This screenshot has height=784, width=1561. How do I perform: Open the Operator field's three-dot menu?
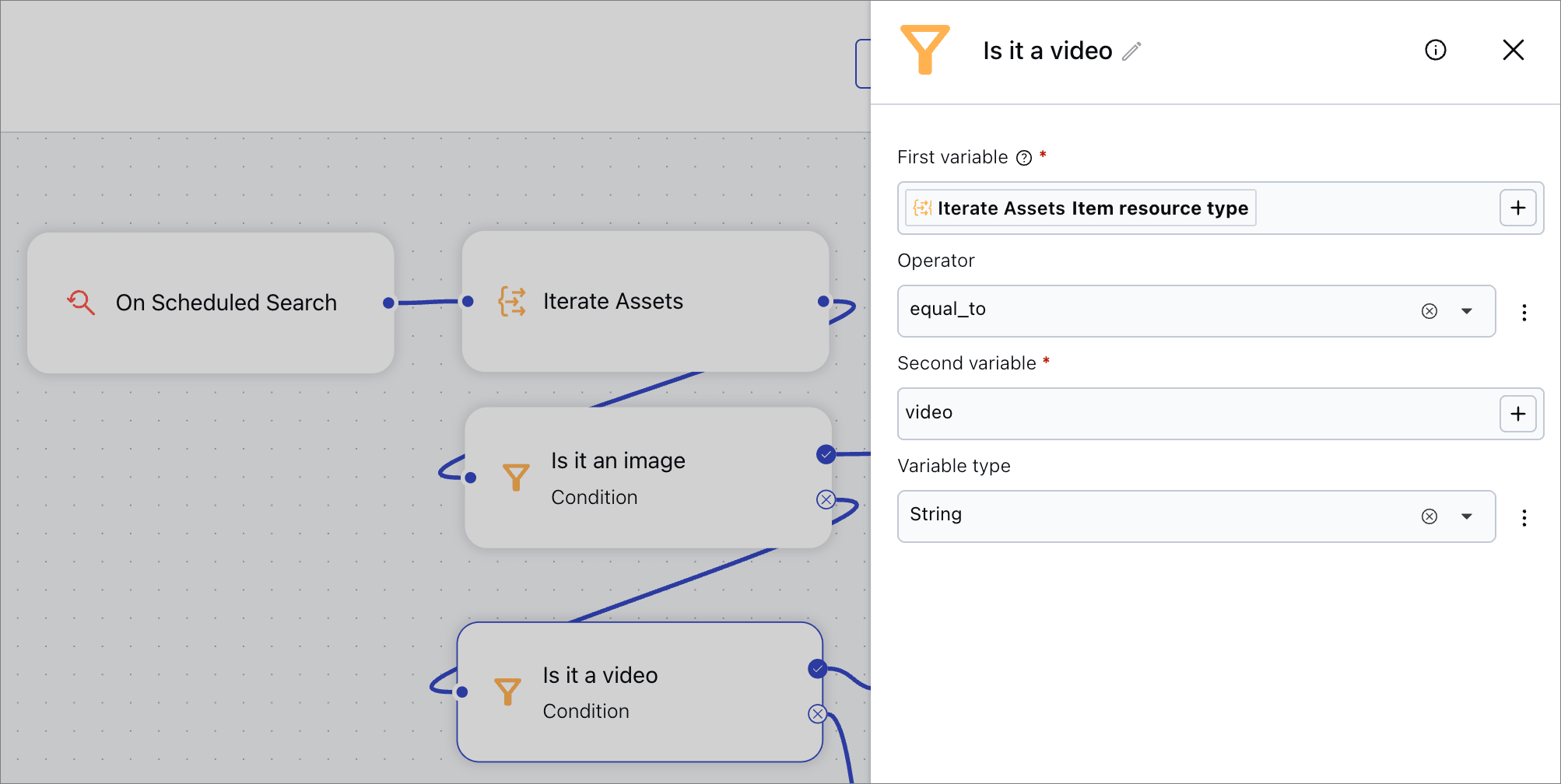1524,313
